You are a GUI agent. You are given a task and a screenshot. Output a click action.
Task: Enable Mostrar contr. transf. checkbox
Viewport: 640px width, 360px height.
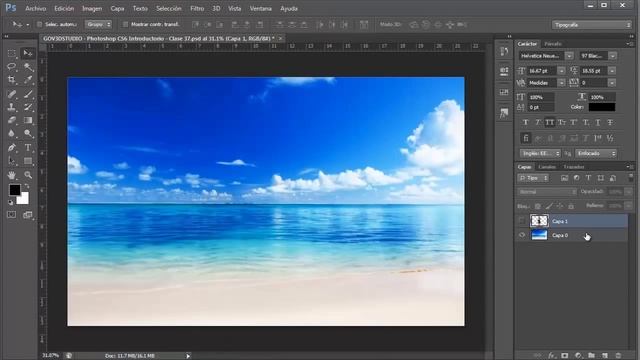125,24
